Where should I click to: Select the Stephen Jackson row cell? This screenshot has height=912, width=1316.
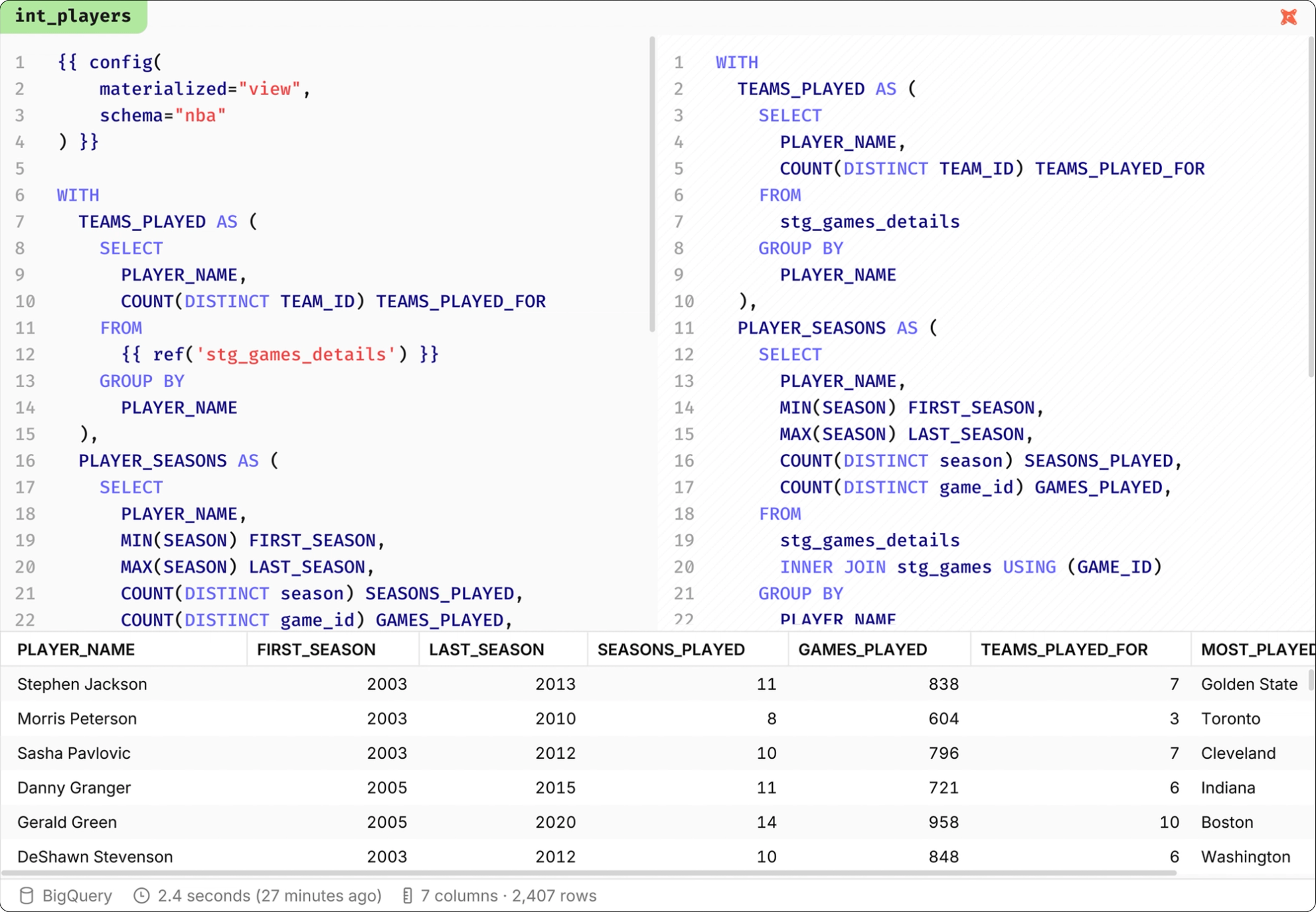click(x=82, y=684)
